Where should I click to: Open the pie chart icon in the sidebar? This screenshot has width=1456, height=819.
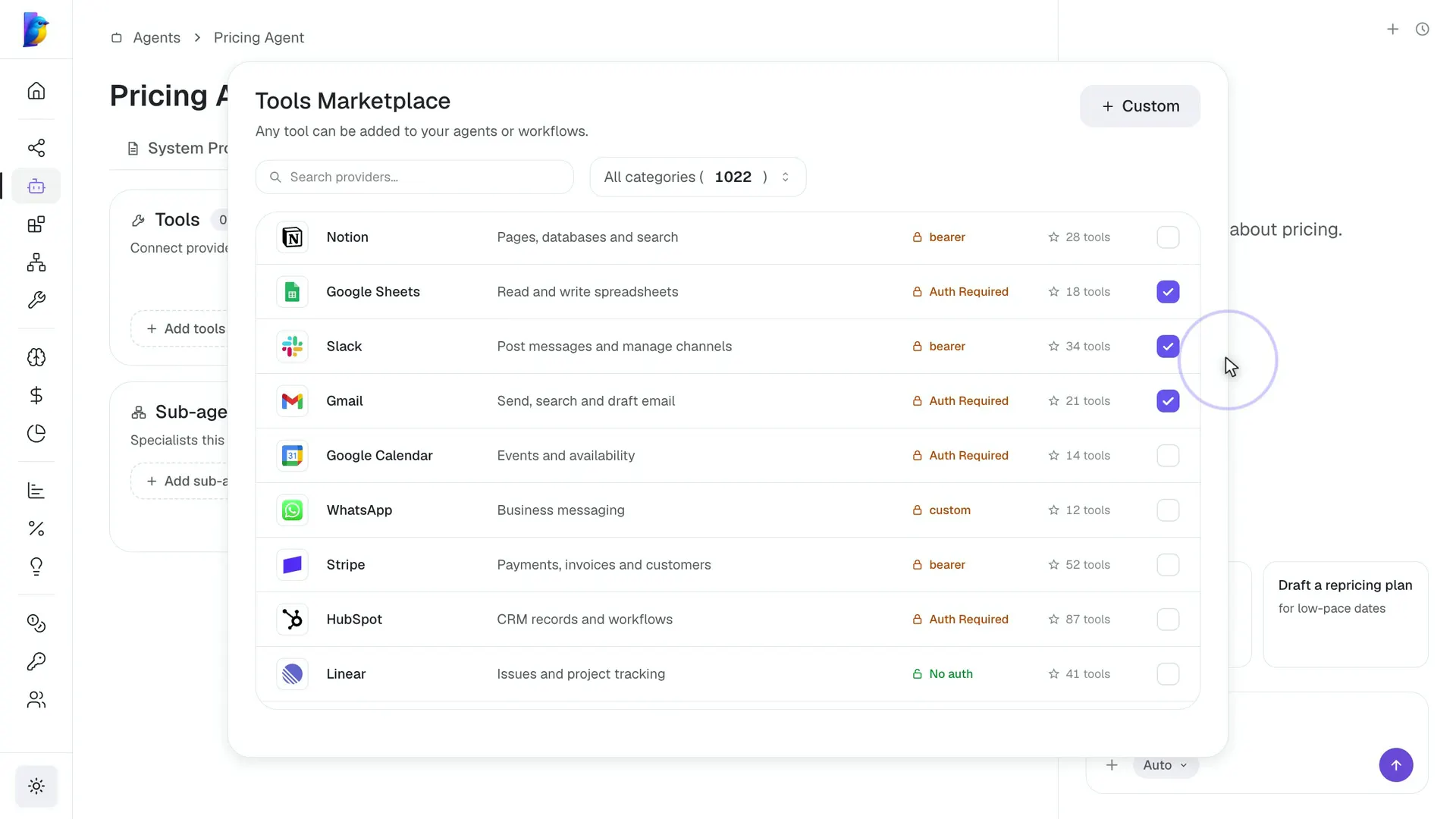point(36,433)
